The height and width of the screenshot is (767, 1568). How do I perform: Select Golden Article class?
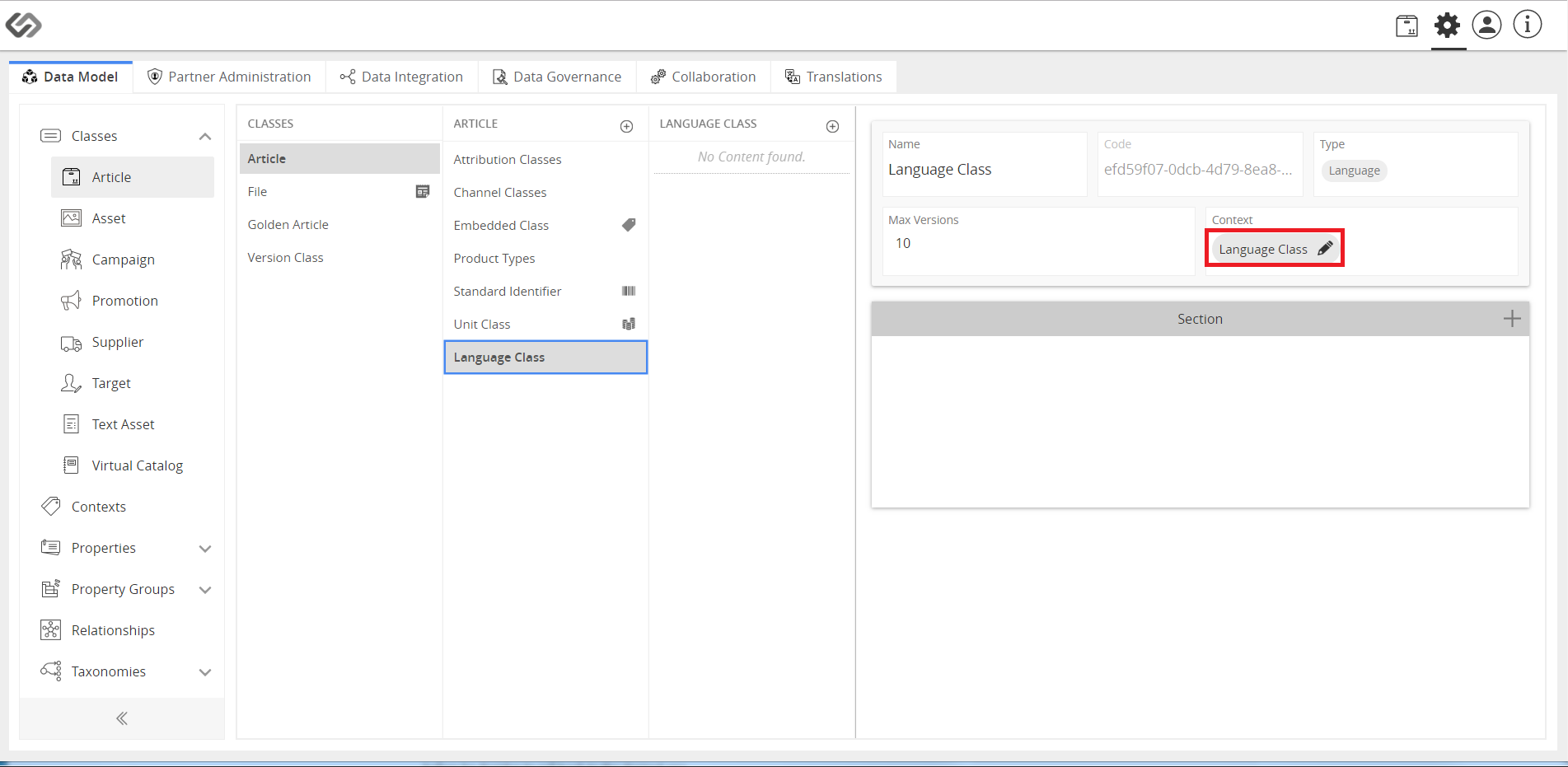[x=339, y=224]
